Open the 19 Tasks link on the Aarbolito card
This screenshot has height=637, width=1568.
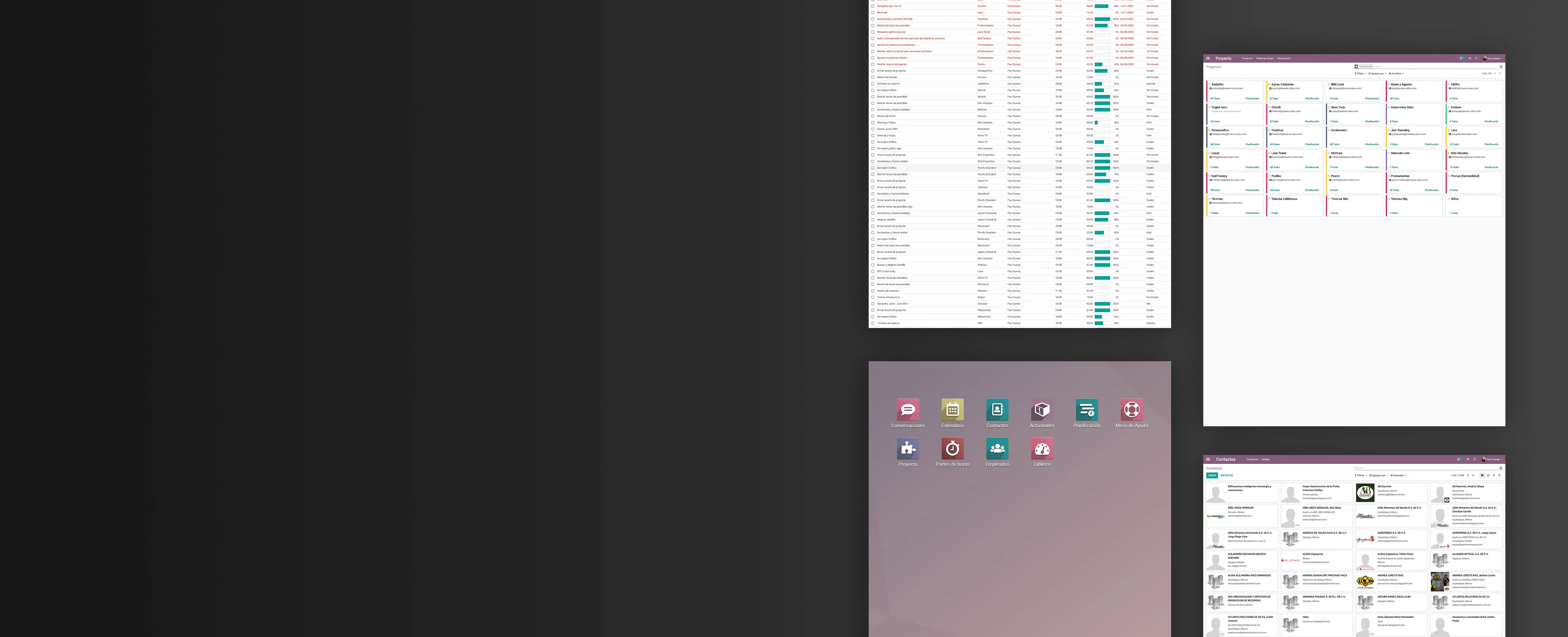1215,99
